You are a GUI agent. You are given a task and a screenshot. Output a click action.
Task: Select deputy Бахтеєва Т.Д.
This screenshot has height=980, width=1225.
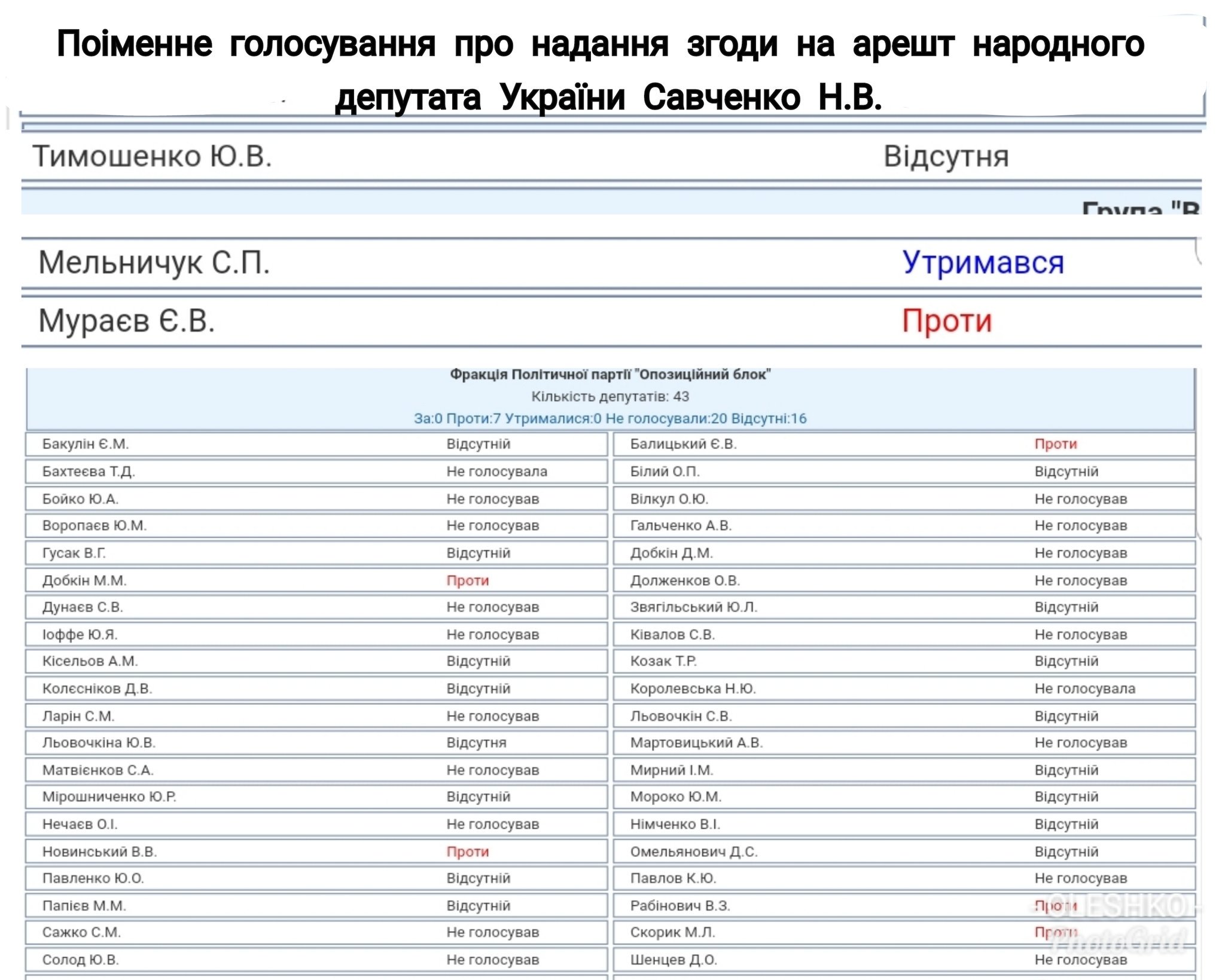(89, 471)
